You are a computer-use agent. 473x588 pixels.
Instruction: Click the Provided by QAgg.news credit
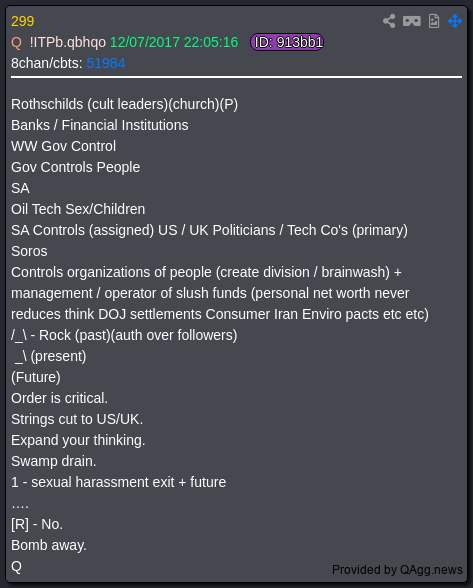pyautogui.click(x=397, y=570)
